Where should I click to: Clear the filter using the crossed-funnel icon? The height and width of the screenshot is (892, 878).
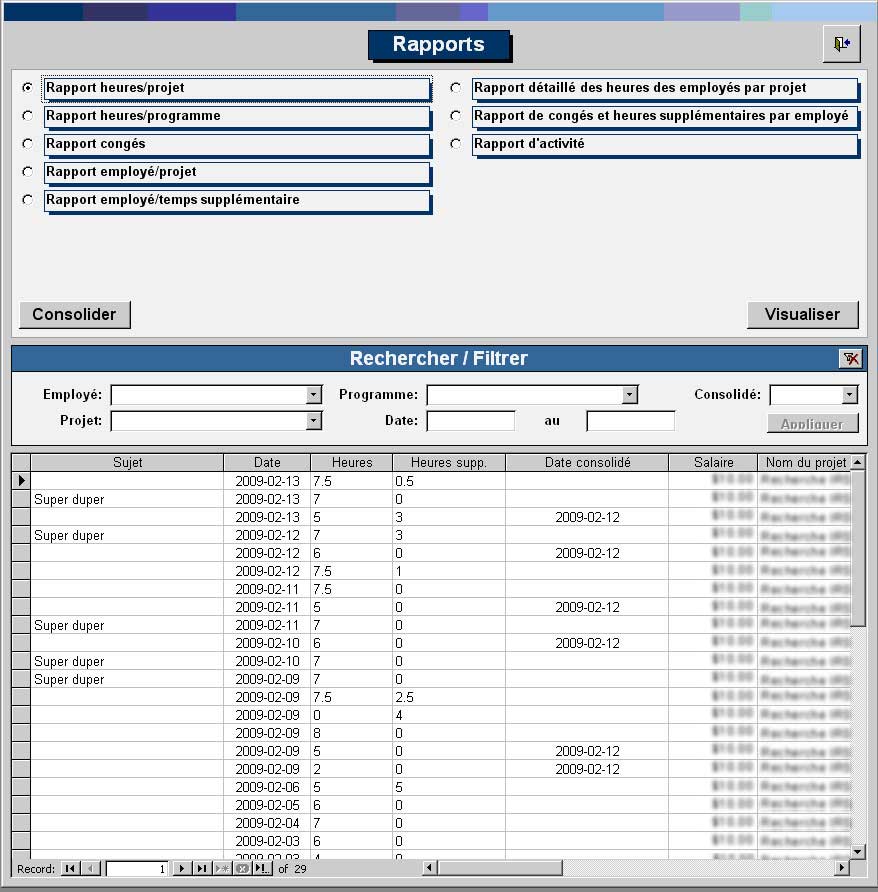(851, 358)
